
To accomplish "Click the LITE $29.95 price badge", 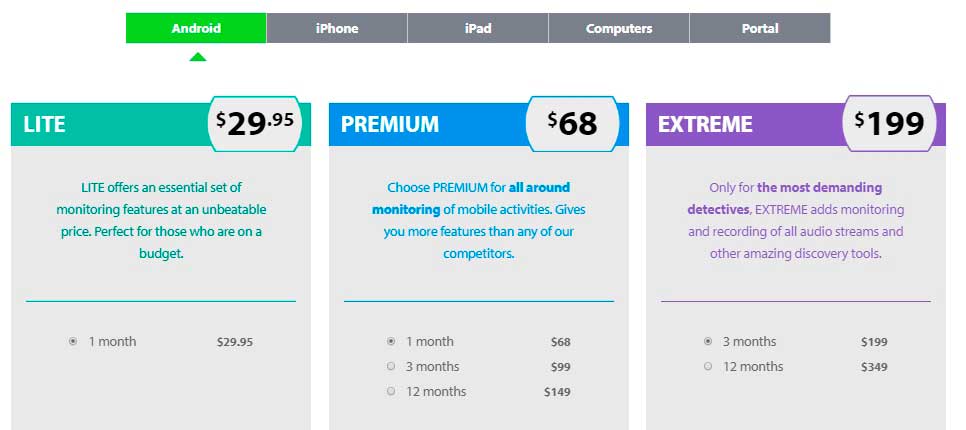I will [254, 124].
